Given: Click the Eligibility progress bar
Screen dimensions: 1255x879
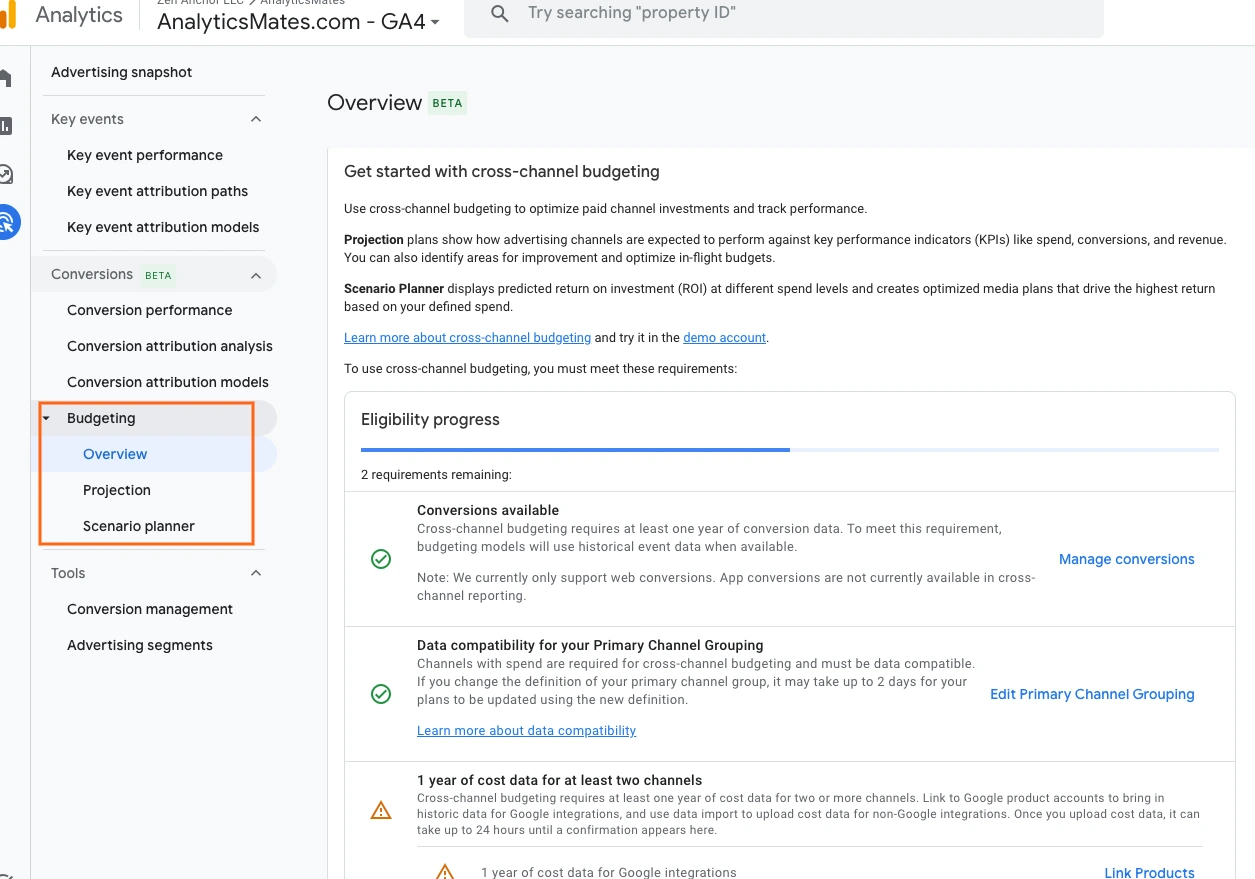Looking at the screenshot, I should 790,450.
